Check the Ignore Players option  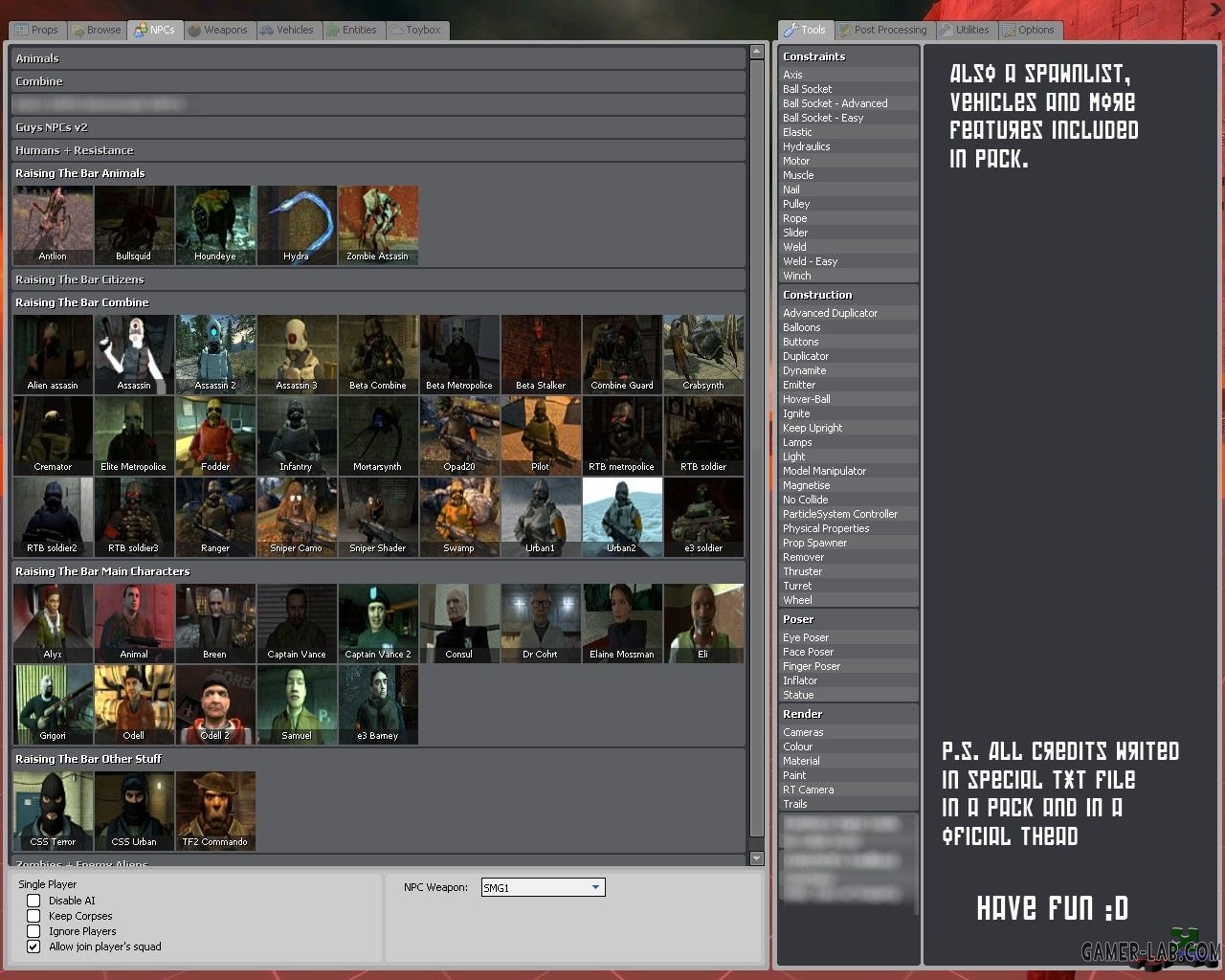point(33,931)
